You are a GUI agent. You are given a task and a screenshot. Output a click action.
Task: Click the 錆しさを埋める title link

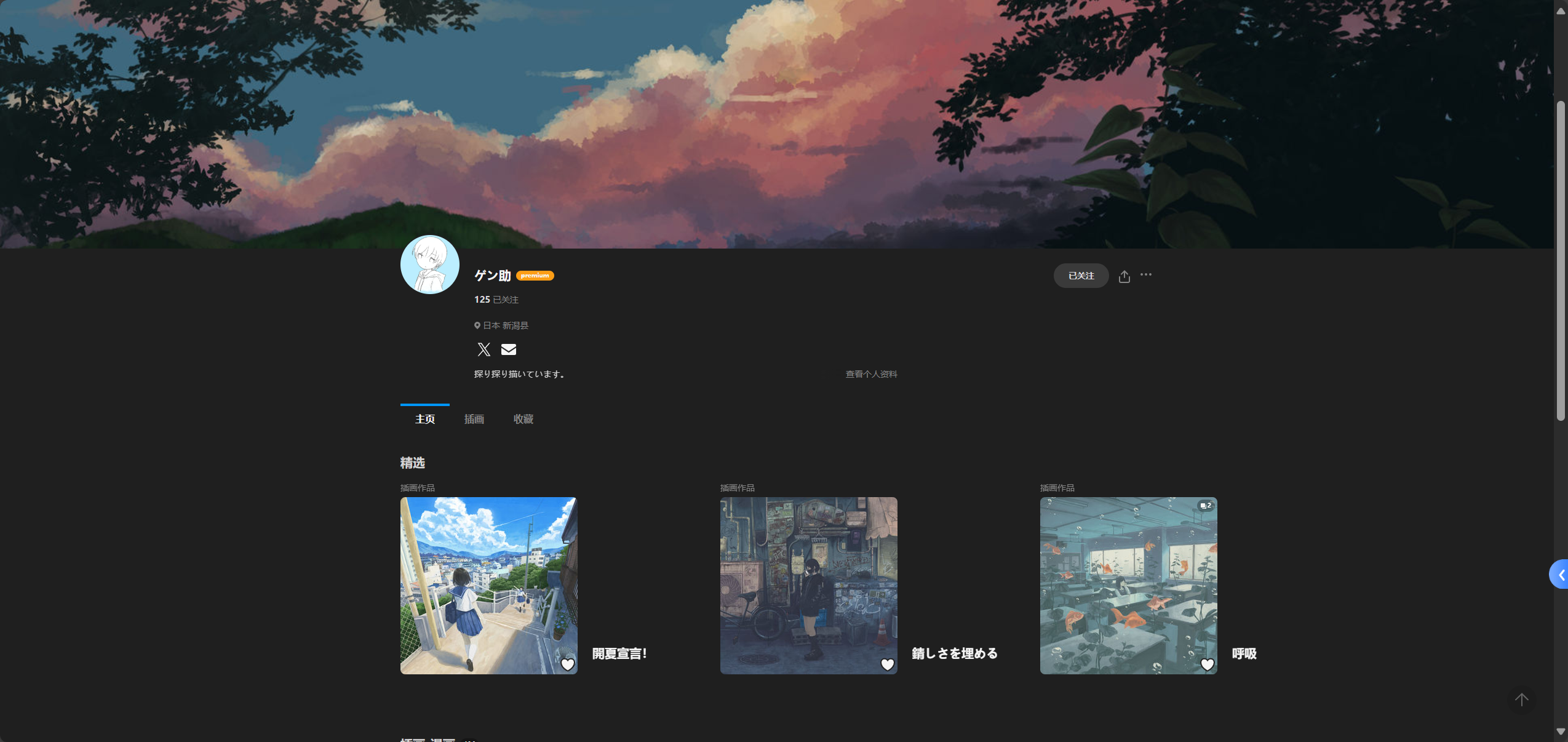point(955,653)
